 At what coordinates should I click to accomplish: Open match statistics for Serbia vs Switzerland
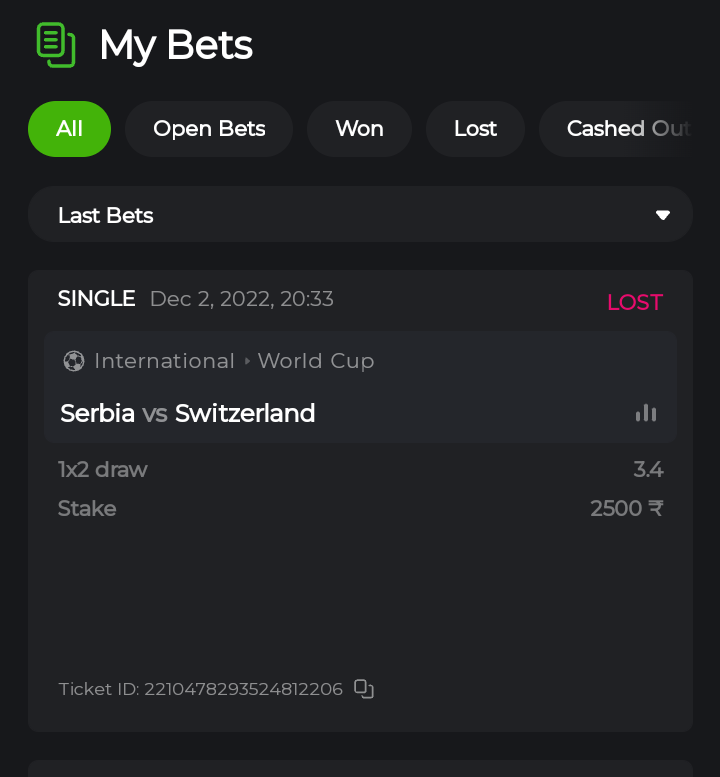point(646,413)
